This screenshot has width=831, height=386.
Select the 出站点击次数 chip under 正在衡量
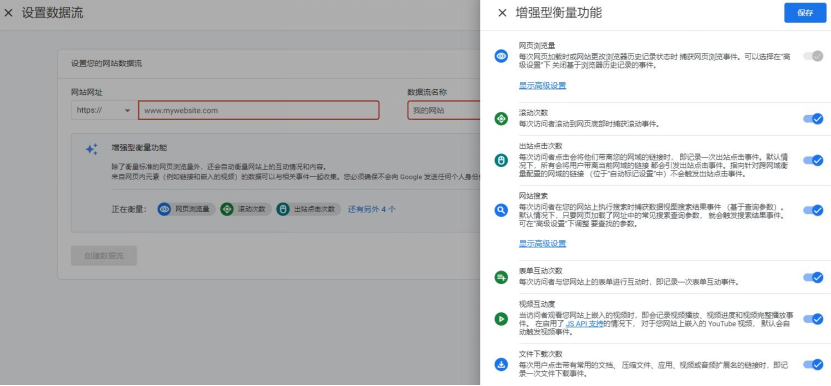click(x=308, y=209)
